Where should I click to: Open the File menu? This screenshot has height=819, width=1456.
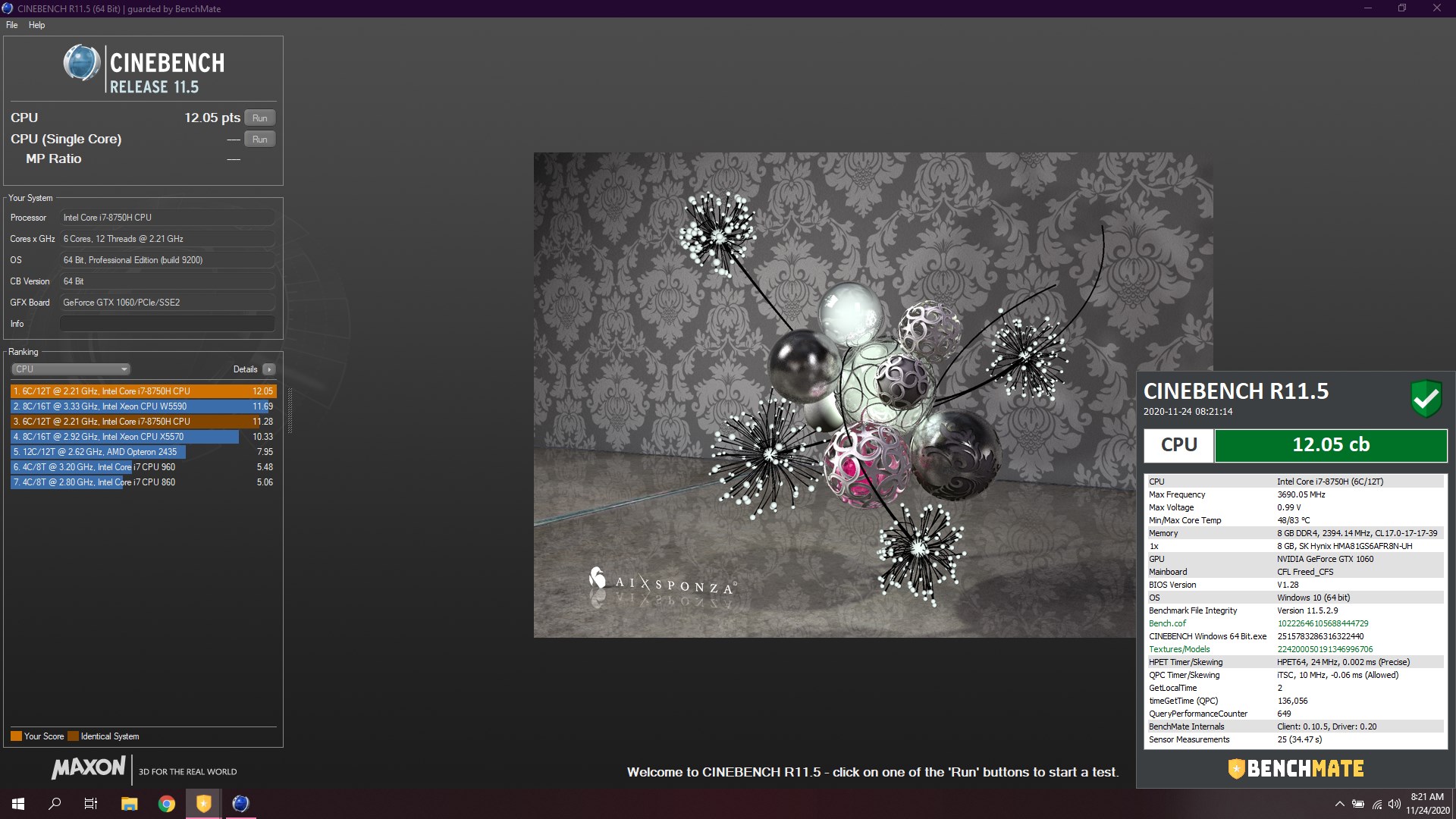pyautogui.click(x=12, y=25)
